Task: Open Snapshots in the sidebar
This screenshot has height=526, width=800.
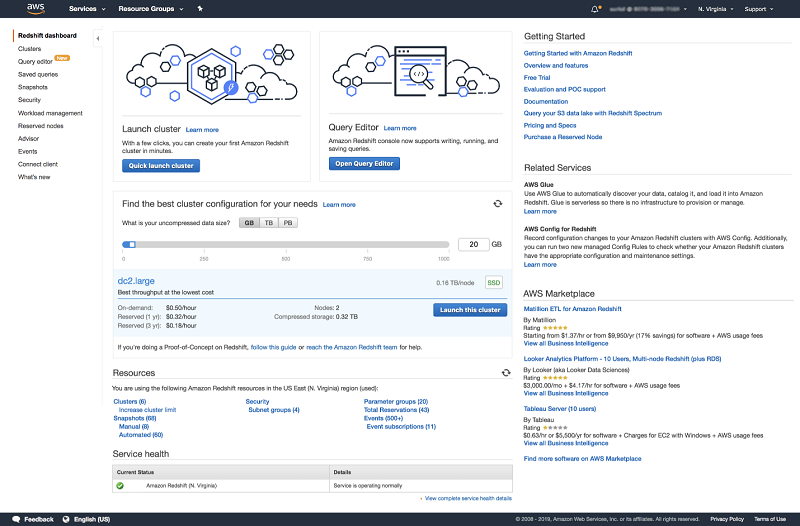Action: click(x=33, y=87)
